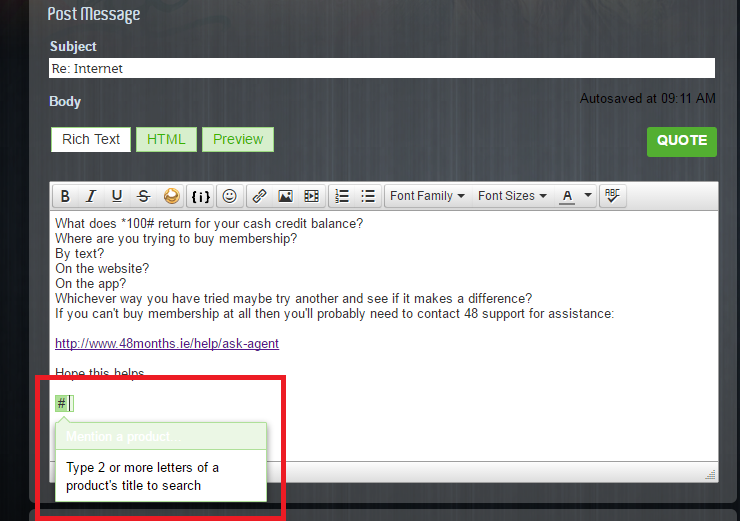Toggle italic text formatting

[91, 196]
